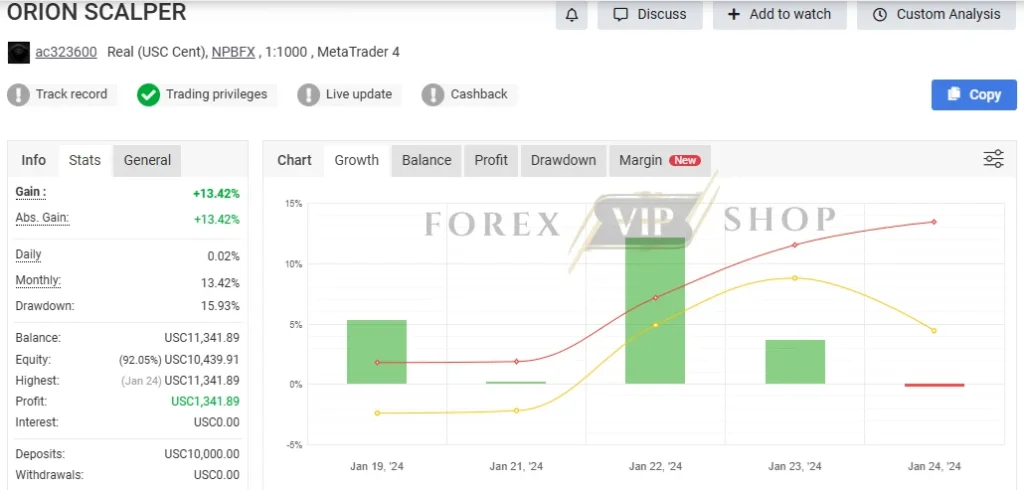Click the ac323600 avatar thumbnail
Viewport: 1024px width, 490px height.
pyautogui.click(x=18, y=52)
